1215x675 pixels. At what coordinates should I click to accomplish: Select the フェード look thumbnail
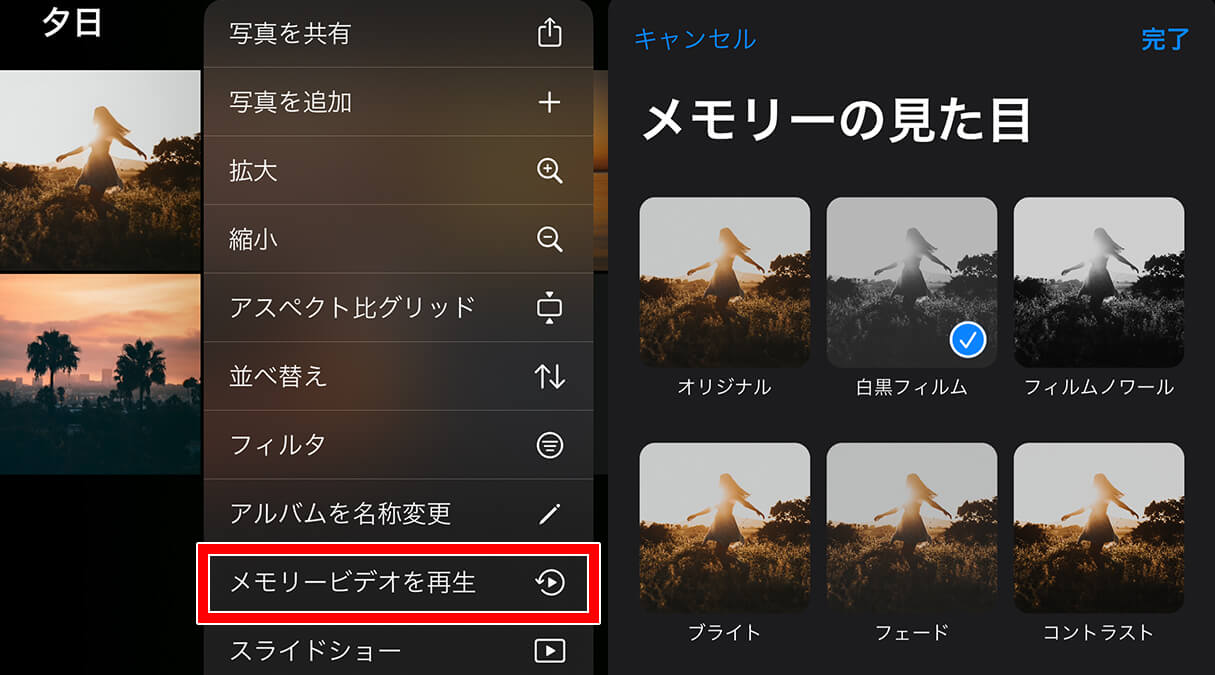(912, 528)
